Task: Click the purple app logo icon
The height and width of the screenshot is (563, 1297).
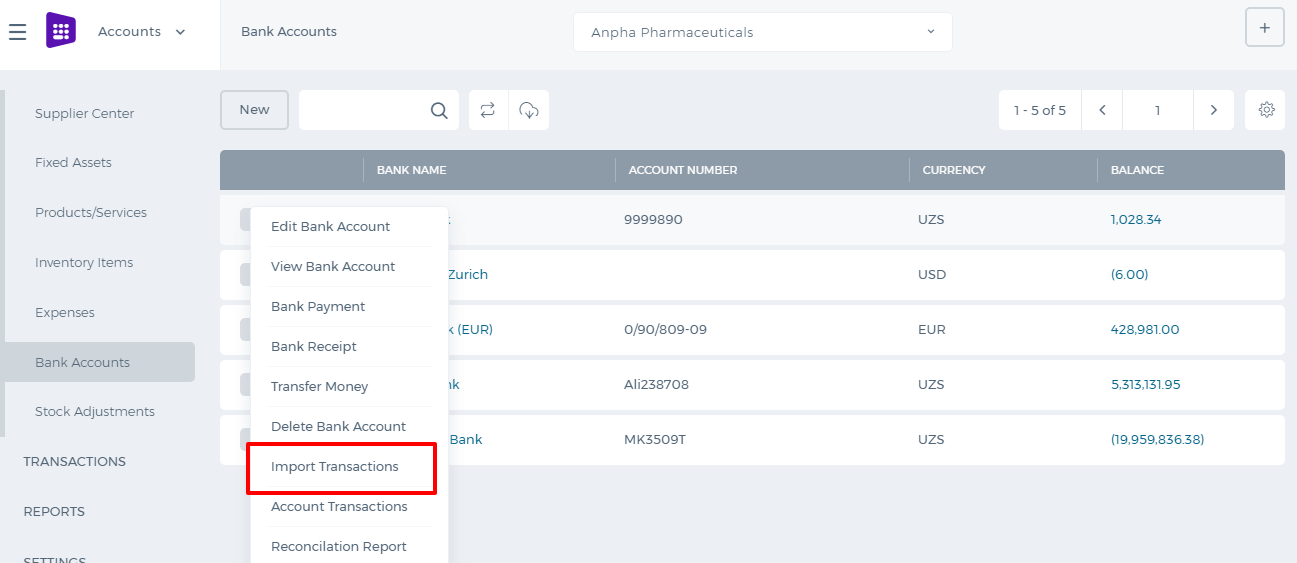Action: (x=61, y=31)
